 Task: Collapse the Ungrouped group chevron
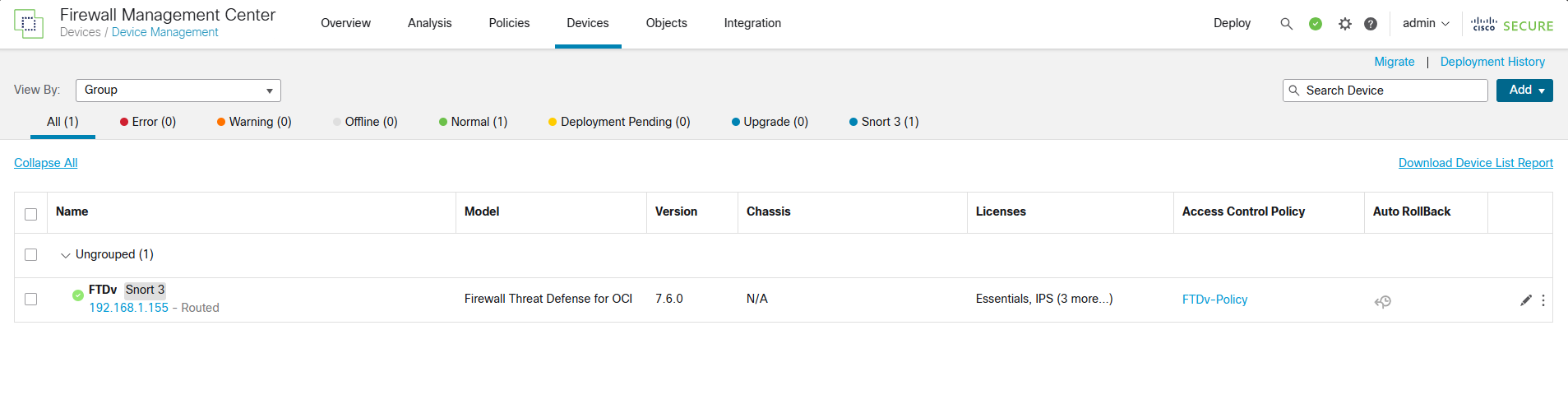(66, 255)
